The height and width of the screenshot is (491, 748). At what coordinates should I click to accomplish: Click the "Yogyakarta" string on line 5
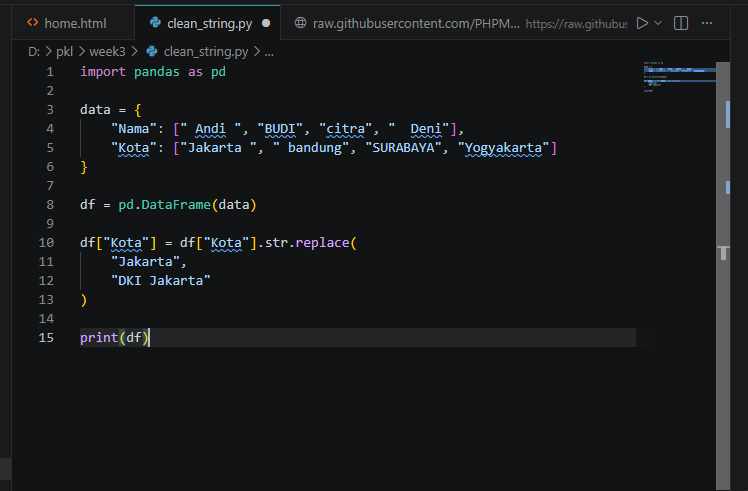tap(503, 148)
